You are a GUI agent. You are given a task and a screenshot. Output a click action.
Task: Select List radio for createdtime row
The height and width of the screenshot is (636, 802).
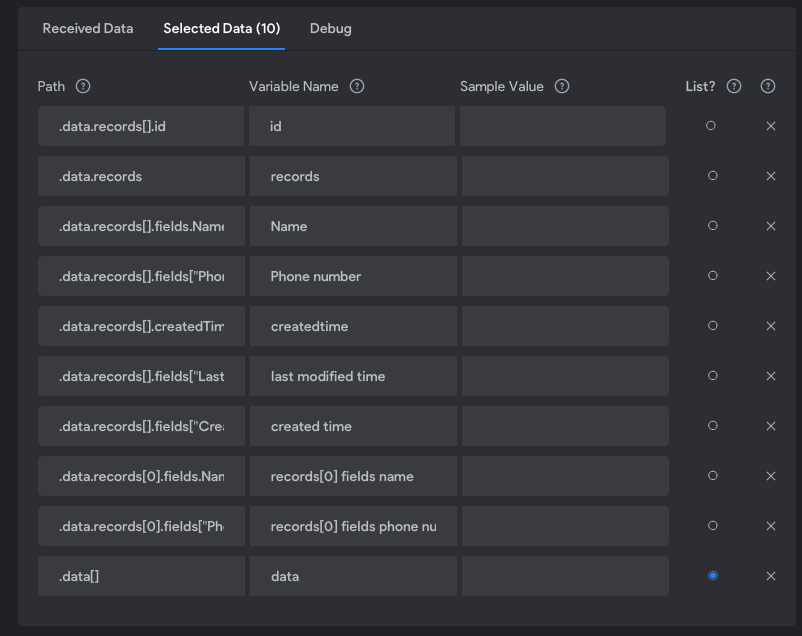pyautogui.click(x=712, y=325)
